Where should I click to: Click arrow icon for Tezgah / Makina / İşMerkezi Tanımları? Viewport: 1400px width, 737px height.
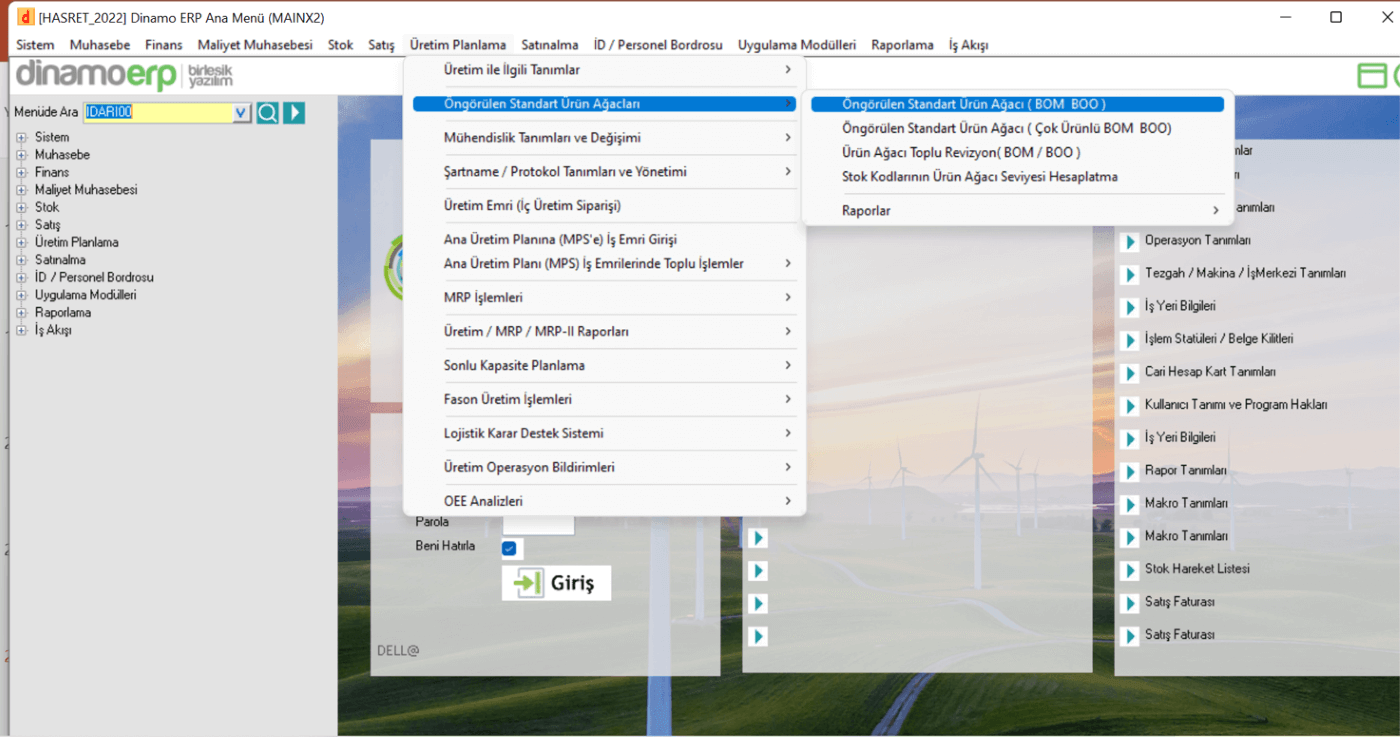click(1129, 275)
